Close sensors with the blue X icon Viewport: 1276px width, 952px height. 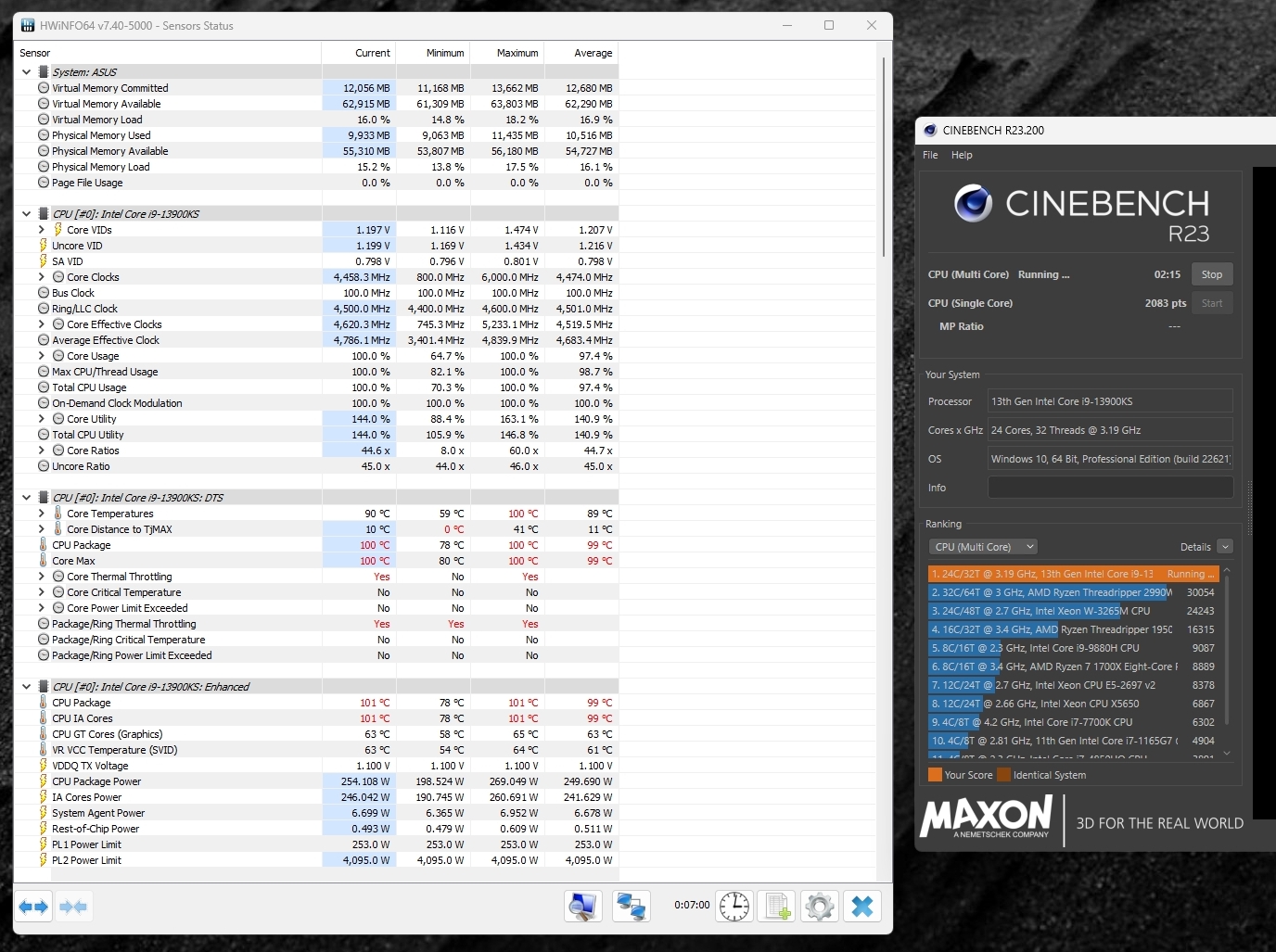pyautogui.click(x=862, y=907)
